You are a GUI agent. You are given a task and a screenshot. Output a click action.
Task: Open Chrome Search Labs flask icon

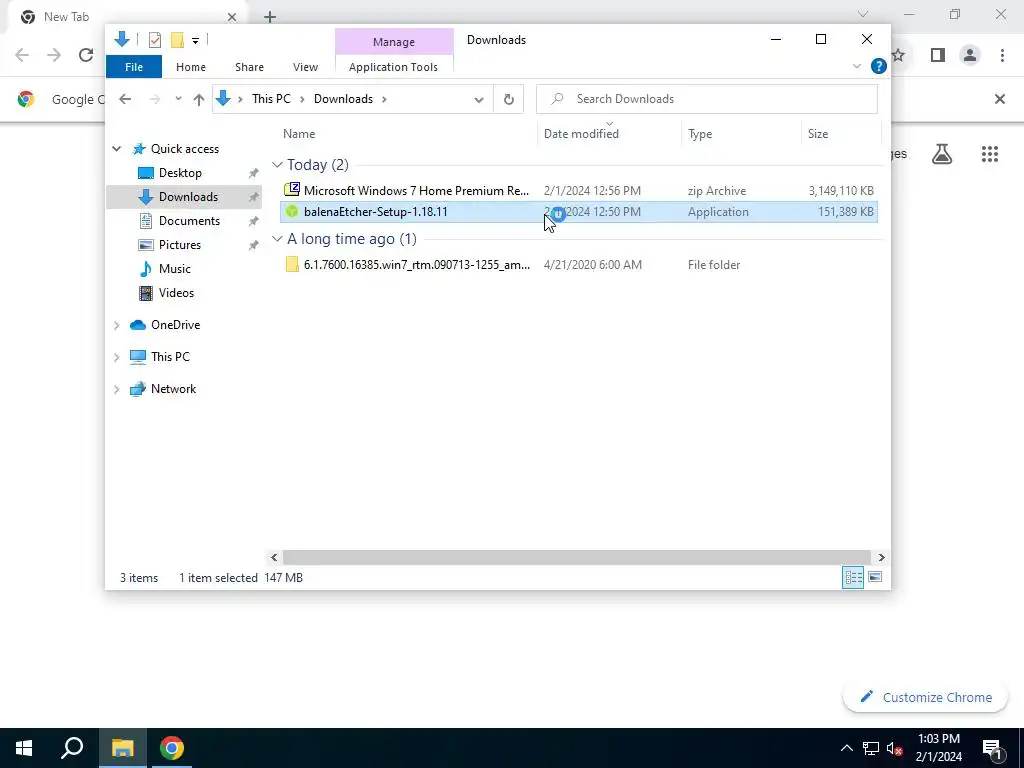coord(942,154)
